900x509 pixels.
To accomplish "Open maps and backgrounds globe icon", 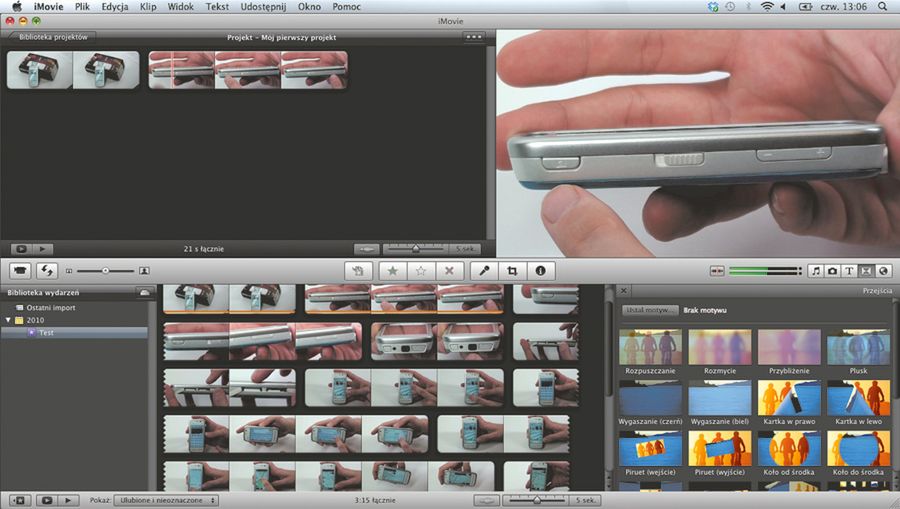I will click(x=883, y=271).
